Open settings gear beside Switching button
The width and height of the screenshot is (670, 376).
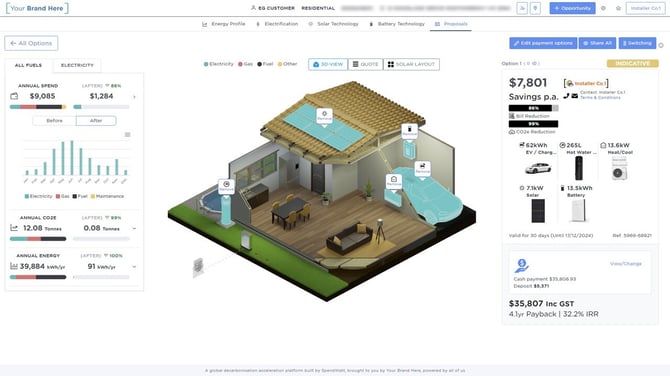[661, 45]
